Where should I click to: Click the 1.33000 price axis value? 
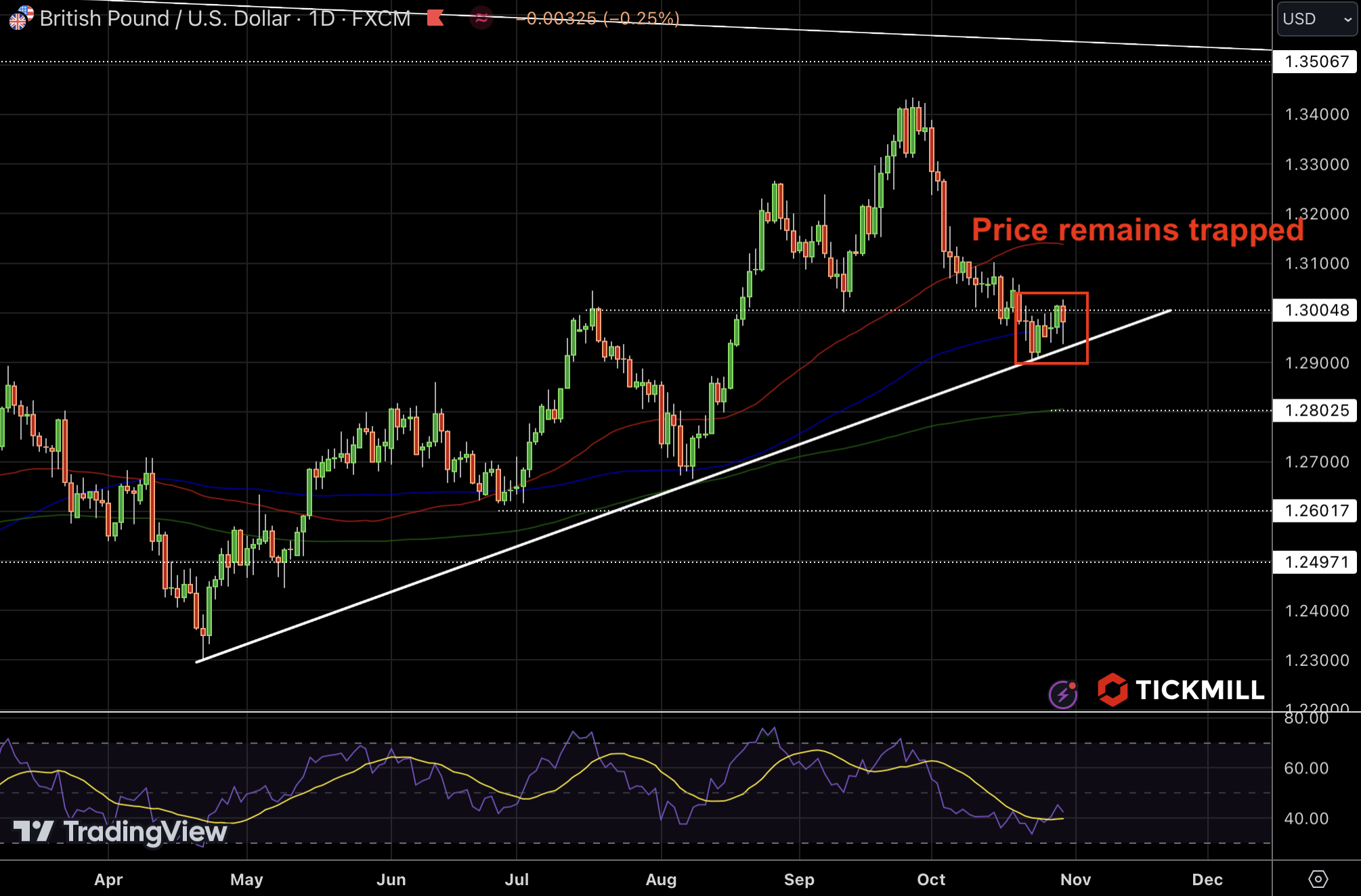[1317, 164]
